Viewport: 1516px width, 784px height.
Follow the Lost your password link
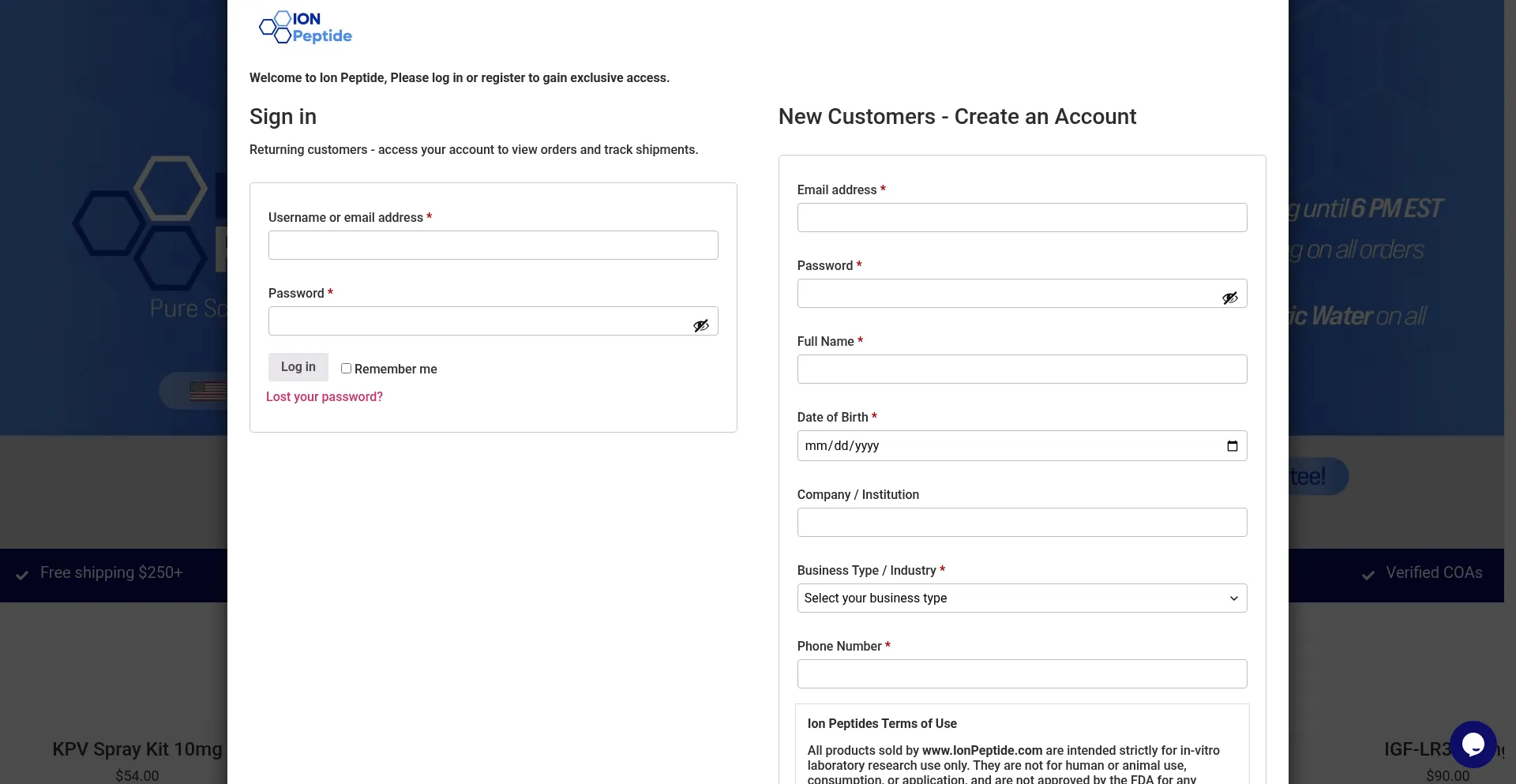[x=324, y=397]
